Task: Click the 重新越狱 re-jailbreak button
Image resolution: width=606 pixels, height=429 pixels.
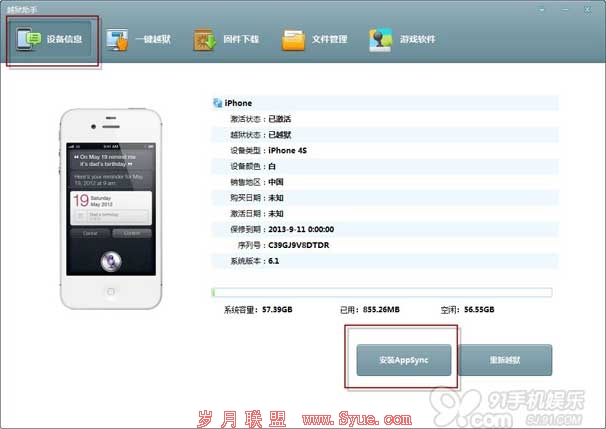Action: [505, 360]
